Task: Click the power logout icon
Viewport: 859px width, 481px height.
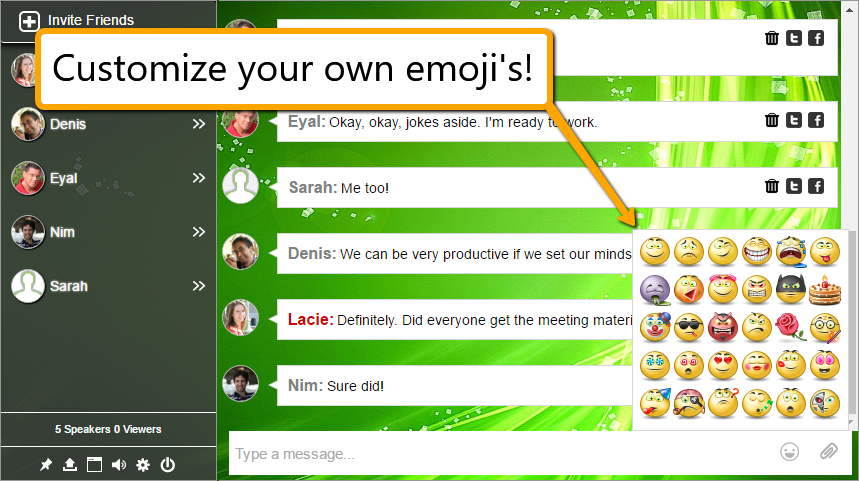Action: (x=168, y=465)
